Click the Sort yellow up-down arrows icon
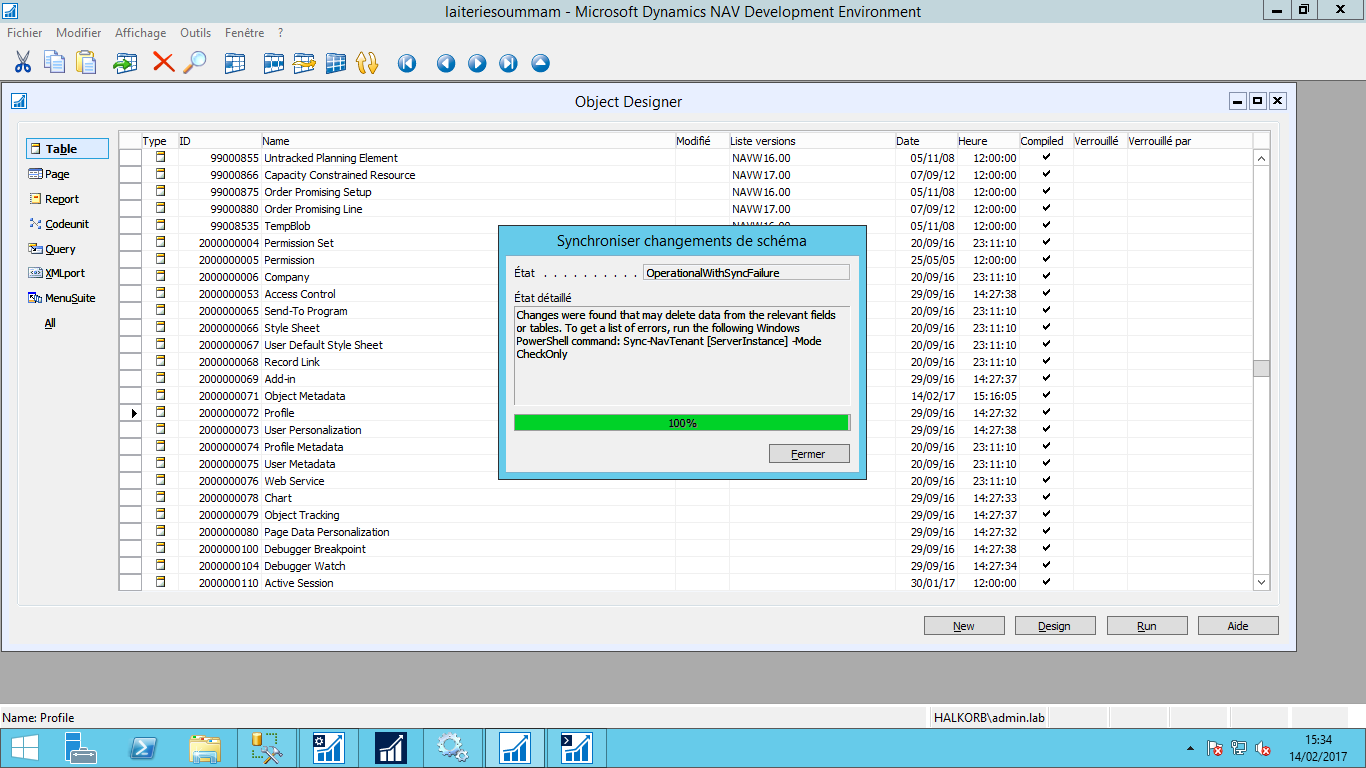 [367, 63]
